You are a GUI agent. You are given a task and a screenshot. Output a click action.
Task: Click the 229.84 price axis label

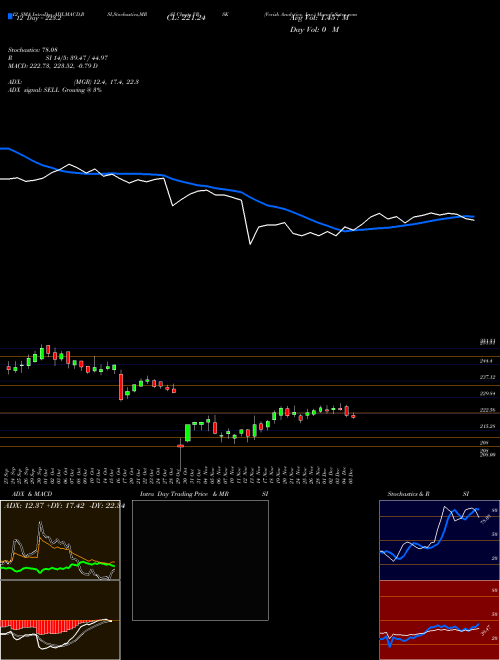tap(487, 394)
